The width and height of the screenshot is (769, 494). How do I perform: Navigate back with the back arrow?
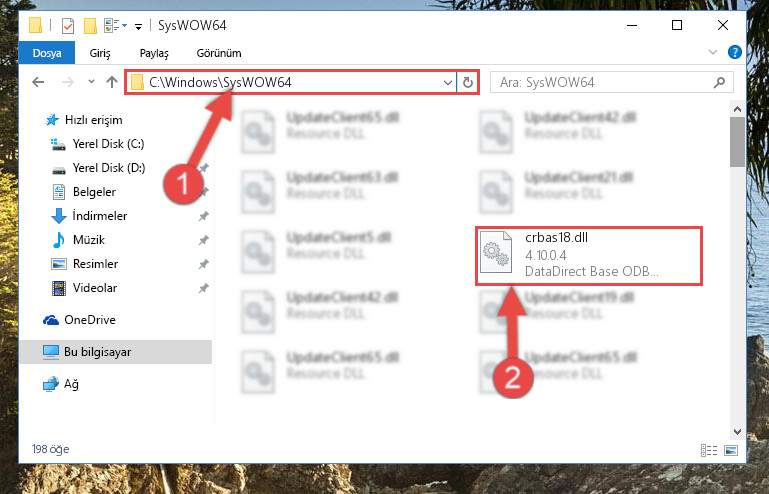[x=38, y=82]
